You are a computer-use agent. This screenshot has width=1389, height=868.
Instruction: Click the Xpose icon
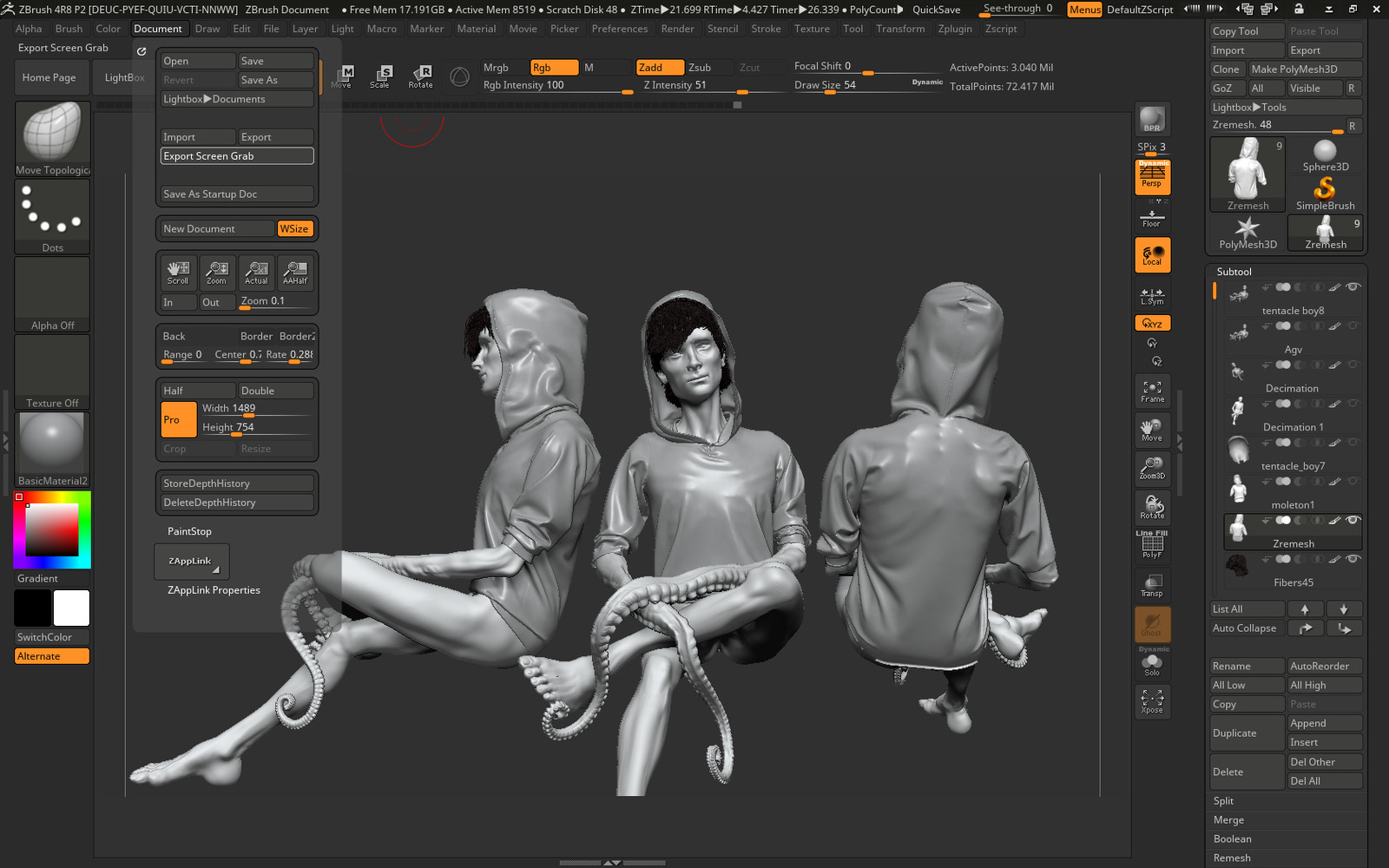[x=1152, y=701]
